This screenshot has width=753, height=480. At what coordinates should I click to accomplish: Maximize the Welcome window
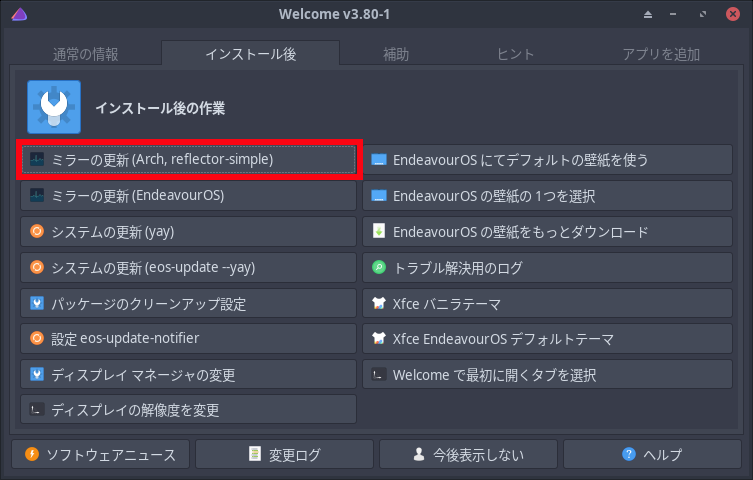tap(703, 14)
